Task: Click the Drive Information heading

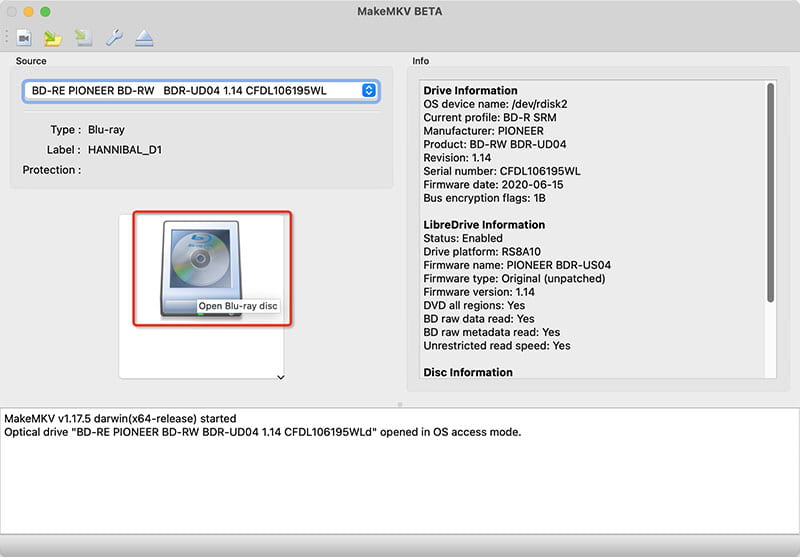Action: tap(470, 91)
